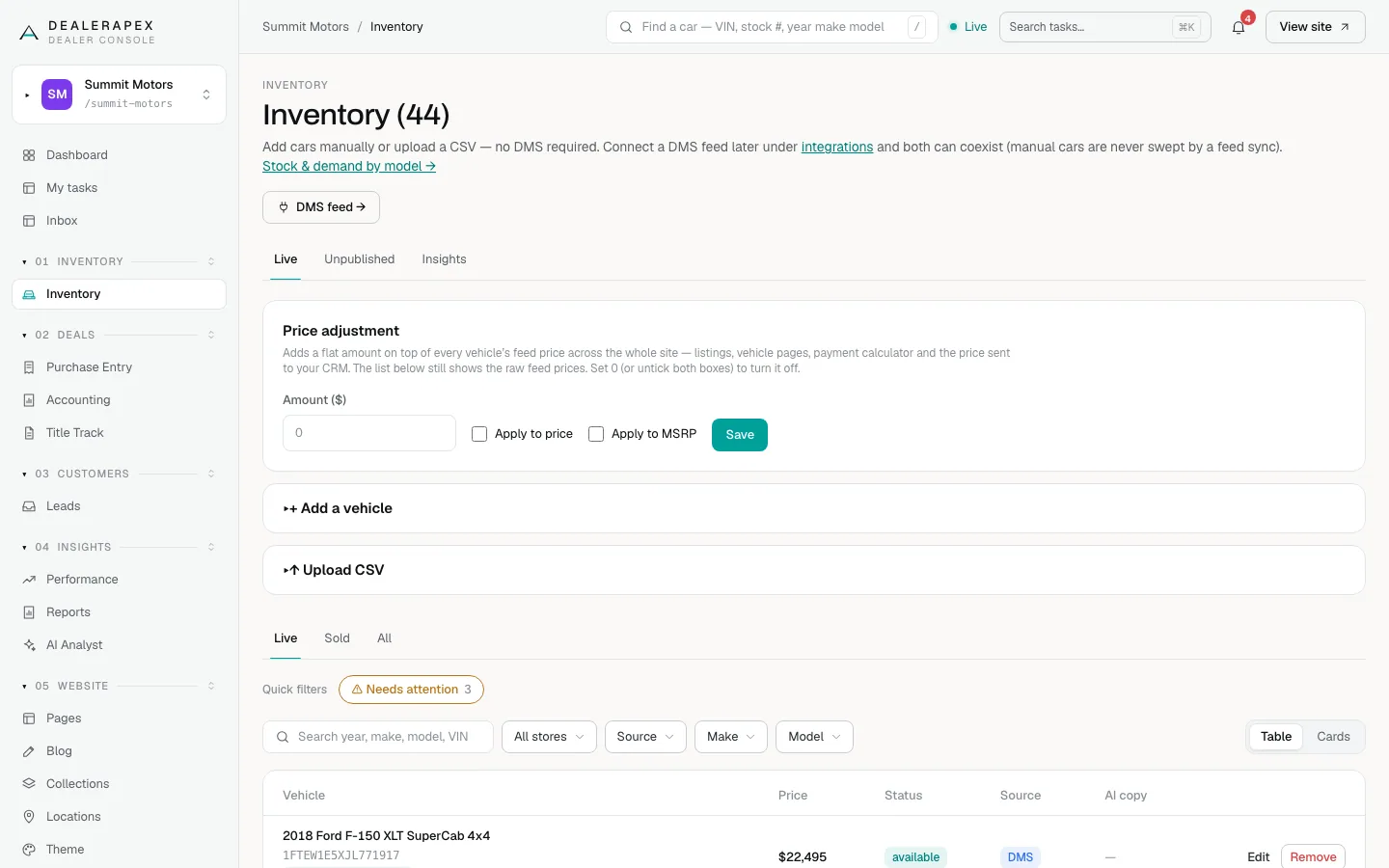Screen dimensions: 1389x868
Task: Click the DealerApex logo icon
Action: click(29, 33)
